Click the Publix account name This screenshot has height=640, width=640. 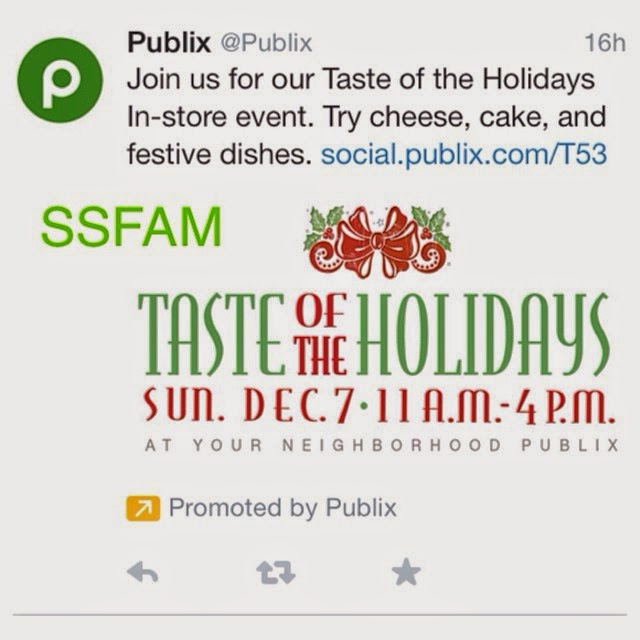(168, 42)
